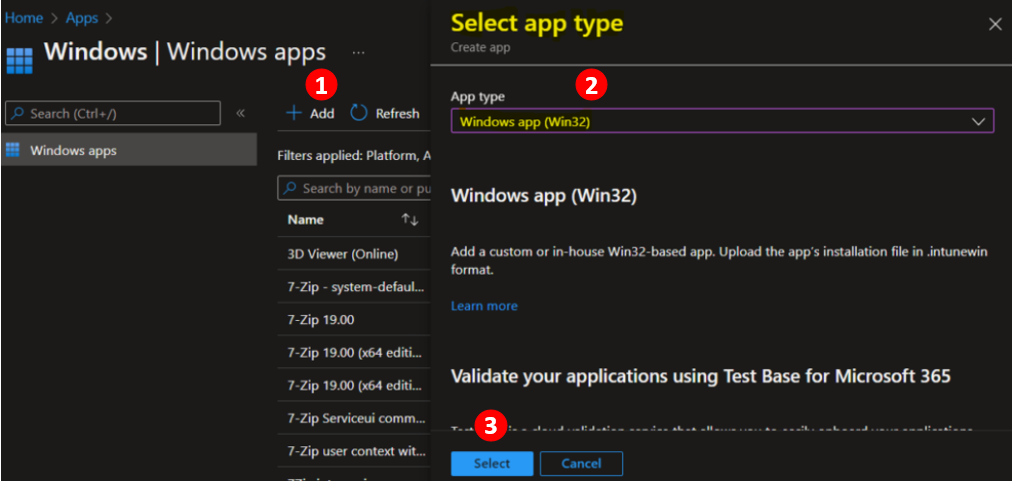The height and width of the screenshot is (481, 1012).
Task: Click the Windows apps grid icon in header
Action: pos(19,61)
